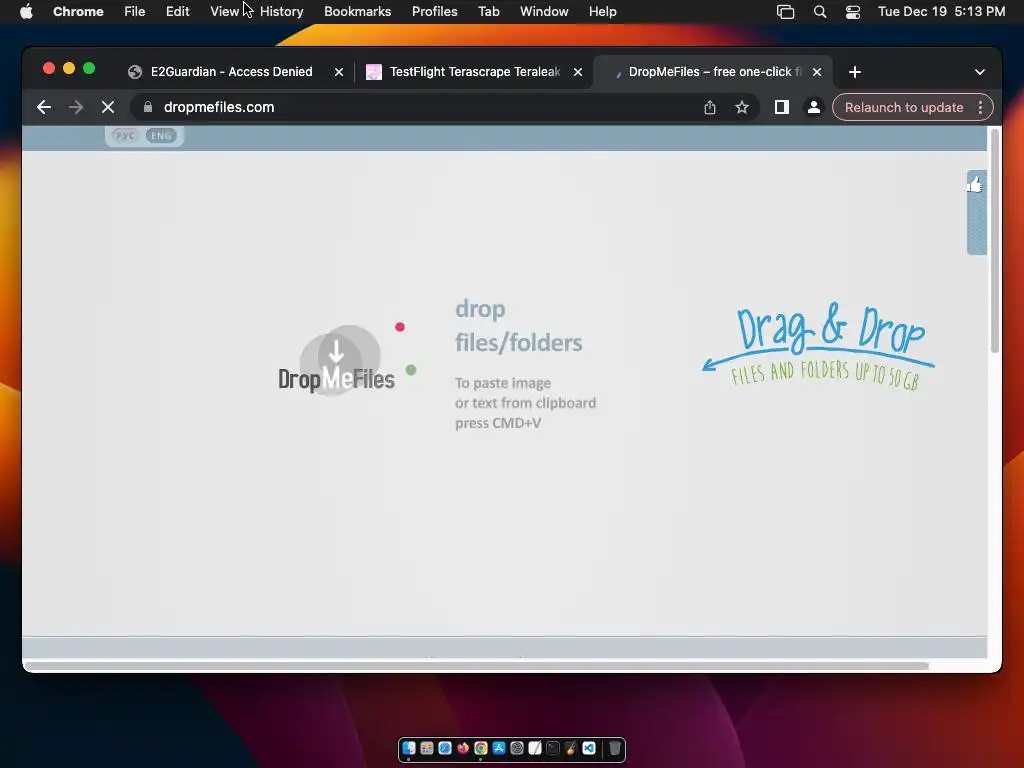Viewport: 1024px width, 768px height.
Task: Open Trash from the Dock
Action: point(615,748)
